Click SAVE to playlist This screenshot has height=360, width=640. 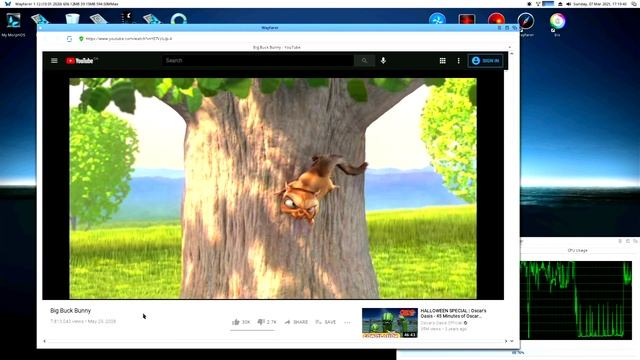point(326,322)
